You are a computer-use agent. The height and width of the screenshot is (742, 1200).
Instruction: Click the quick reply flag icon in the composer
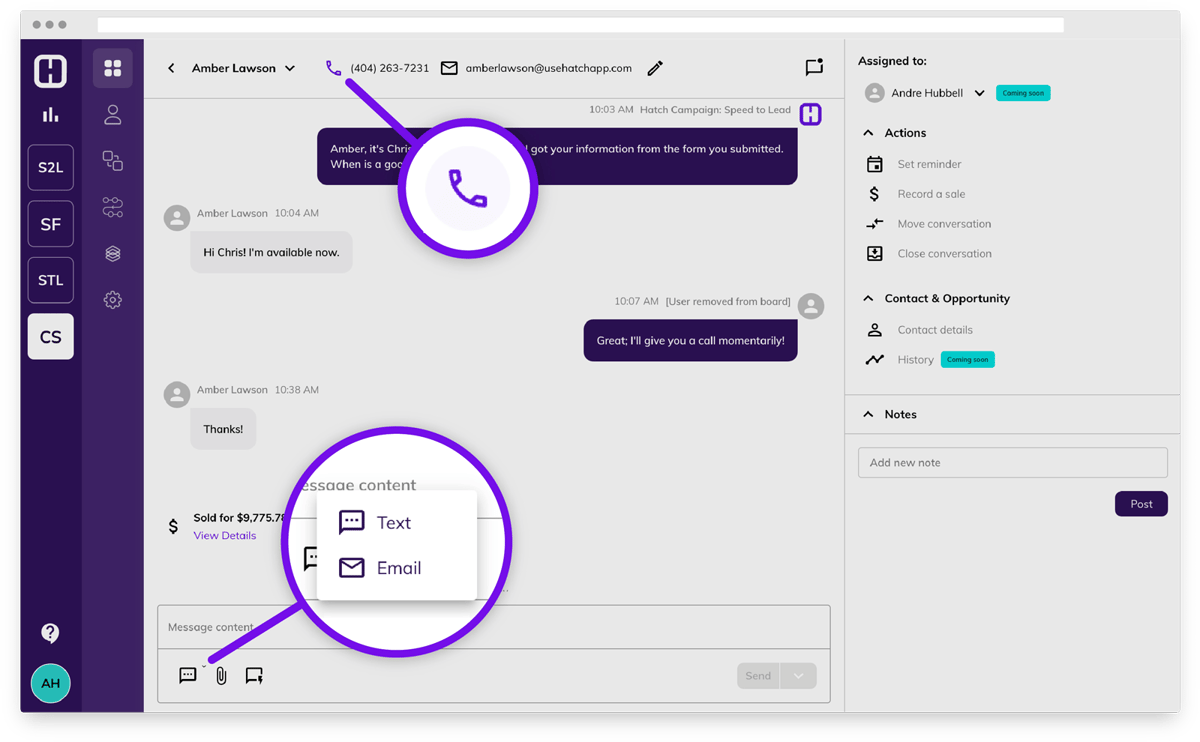(254, 675)
